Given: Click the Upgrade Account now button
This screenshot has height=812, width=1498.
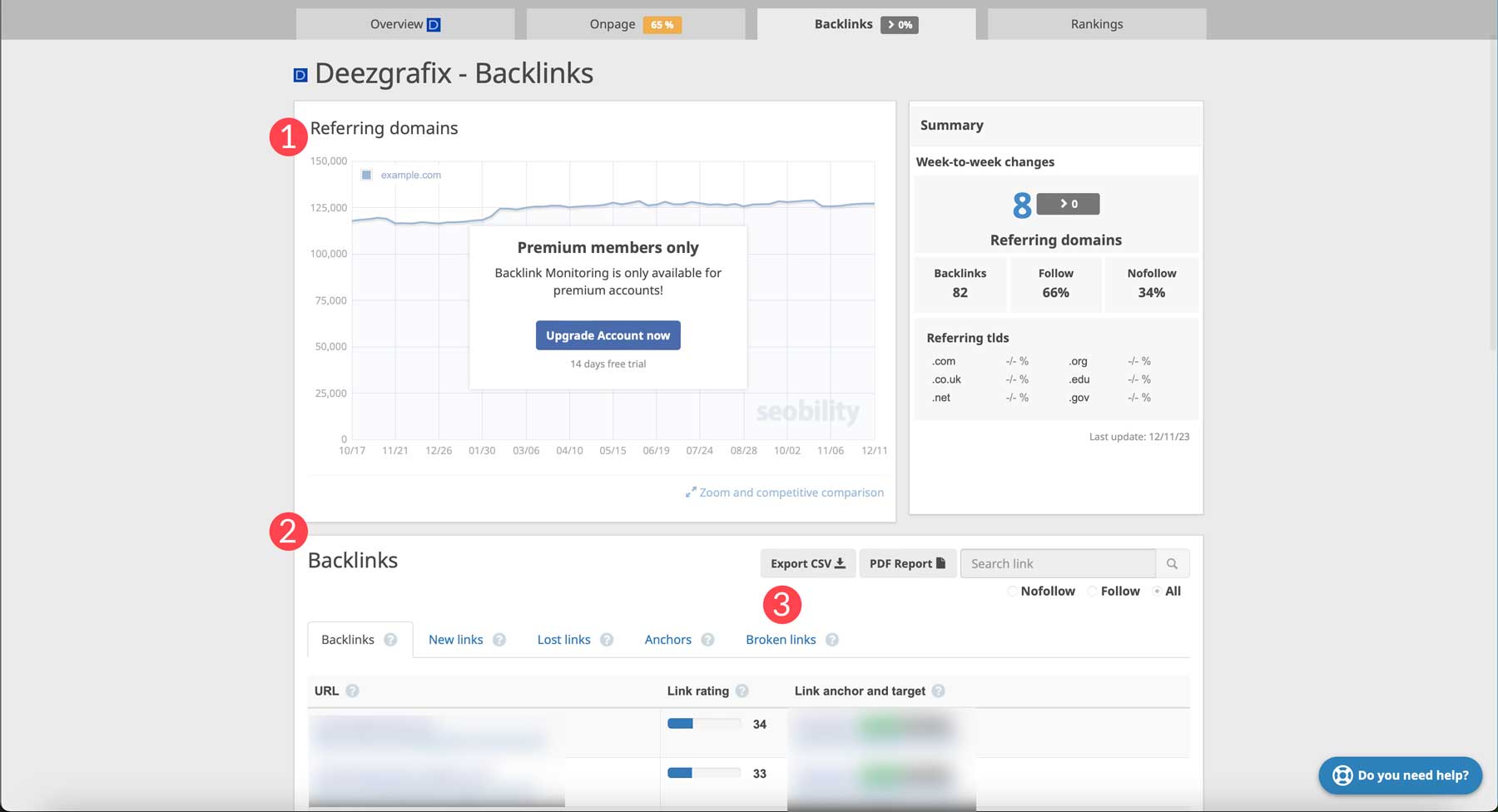Looking at the screenshot, I should tap(608, 335).
